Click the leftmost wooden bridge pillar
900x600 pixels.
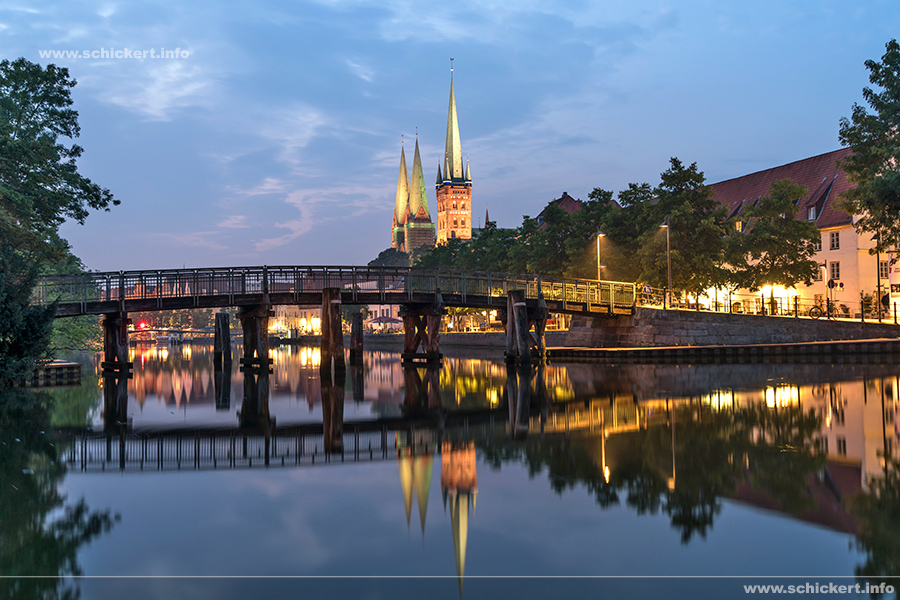click(x=116, y=342)
